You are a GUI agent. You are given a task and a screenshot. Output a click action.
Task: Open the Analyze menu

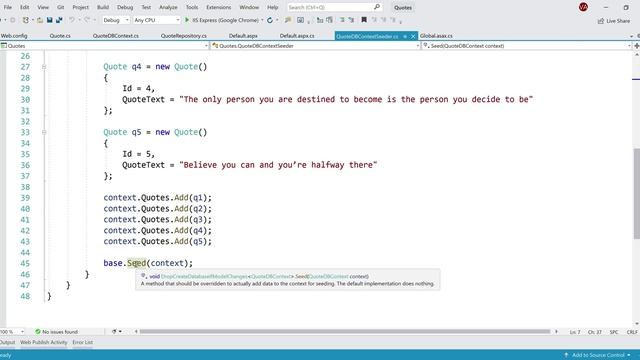point(168,7)
